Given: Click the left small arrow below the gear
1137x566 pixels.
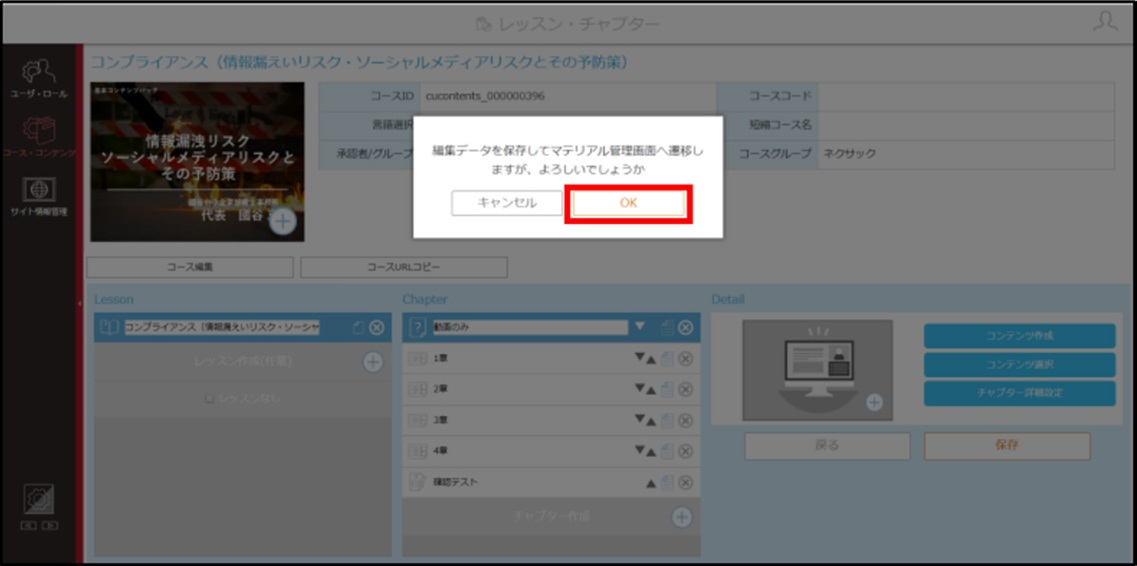Looking at the screenshot, I should tap(28, 525).
